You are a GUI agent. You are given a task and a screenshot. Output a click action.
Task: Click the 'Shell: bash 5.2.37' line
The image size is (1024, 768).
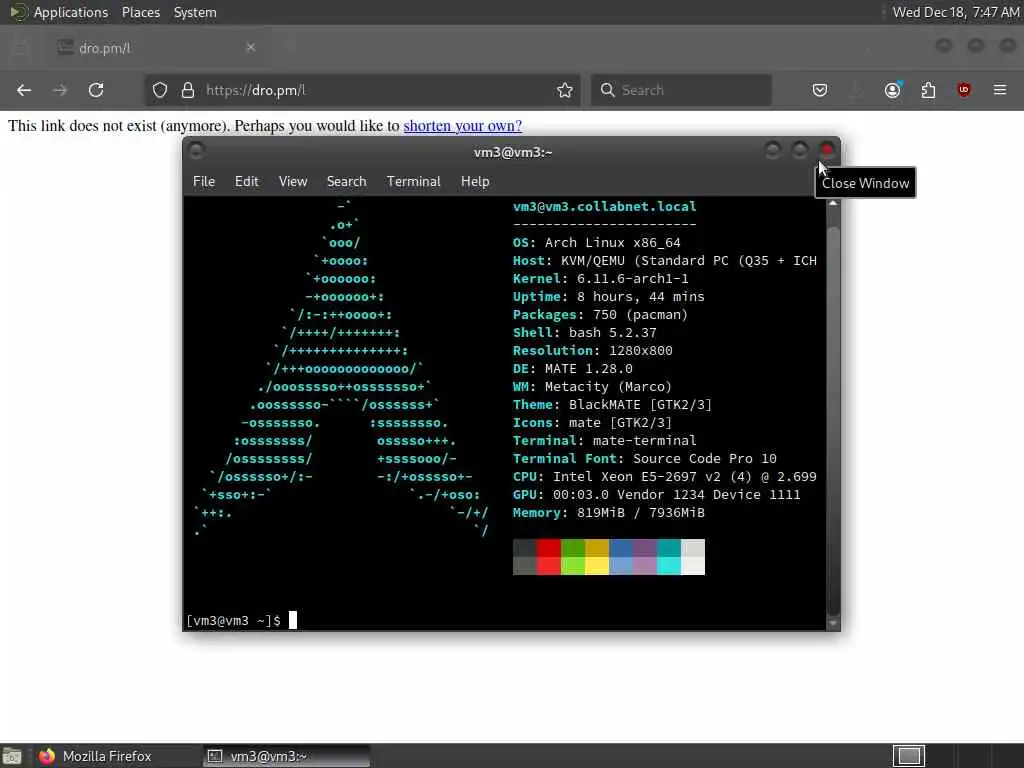(584, 332)
